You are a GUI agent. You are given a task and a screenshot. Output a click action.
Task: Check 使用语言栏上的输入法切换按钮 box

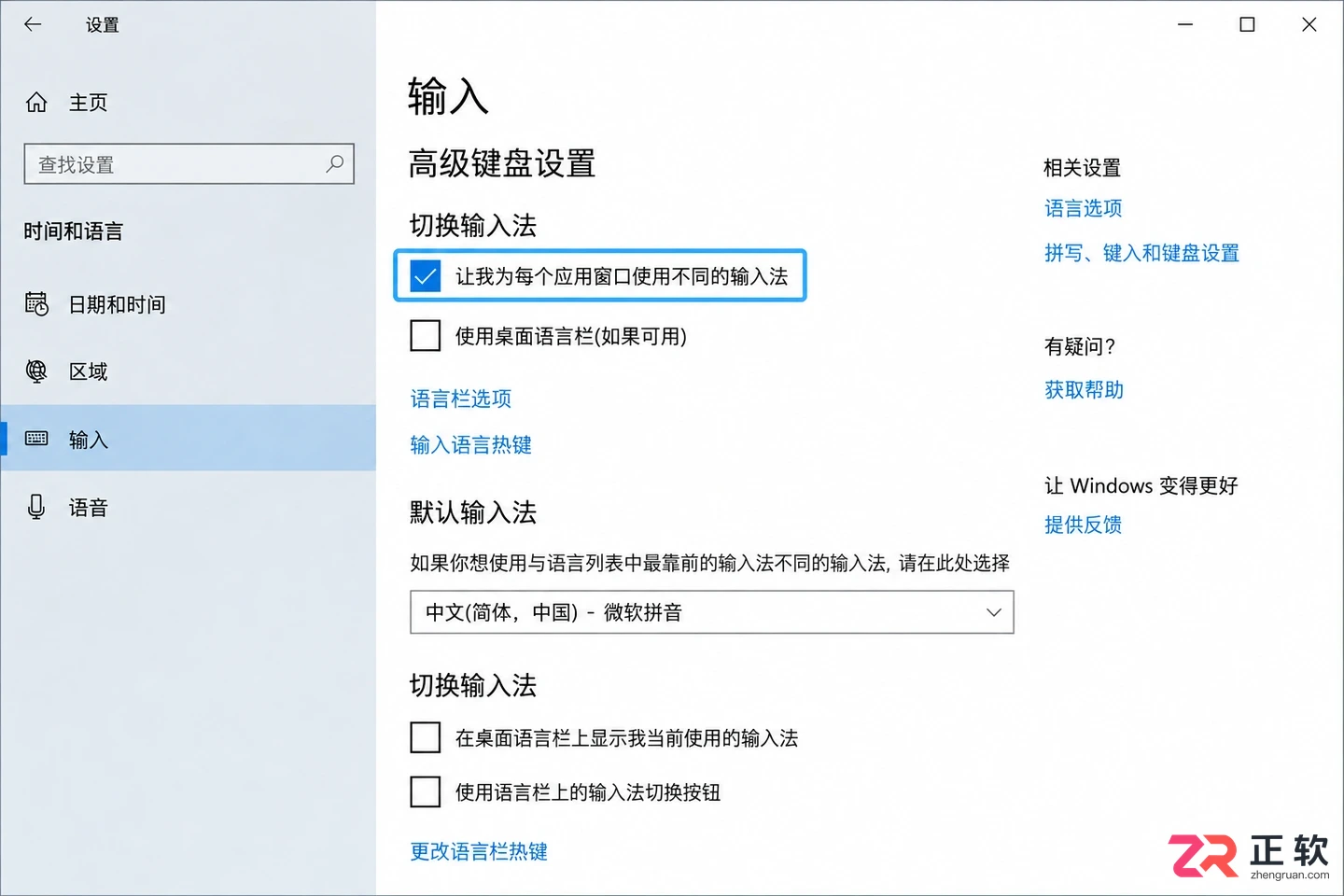pos(426,791)
